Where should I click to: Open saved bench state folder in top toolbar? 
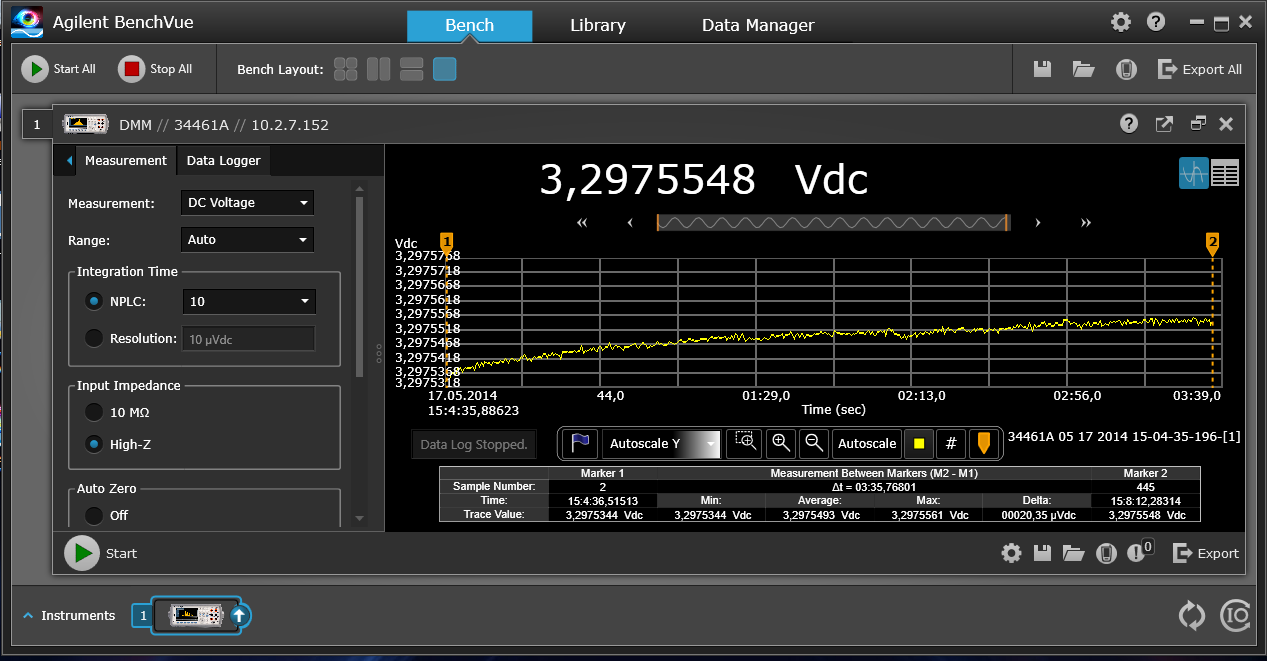click(x=1084, y=69)
